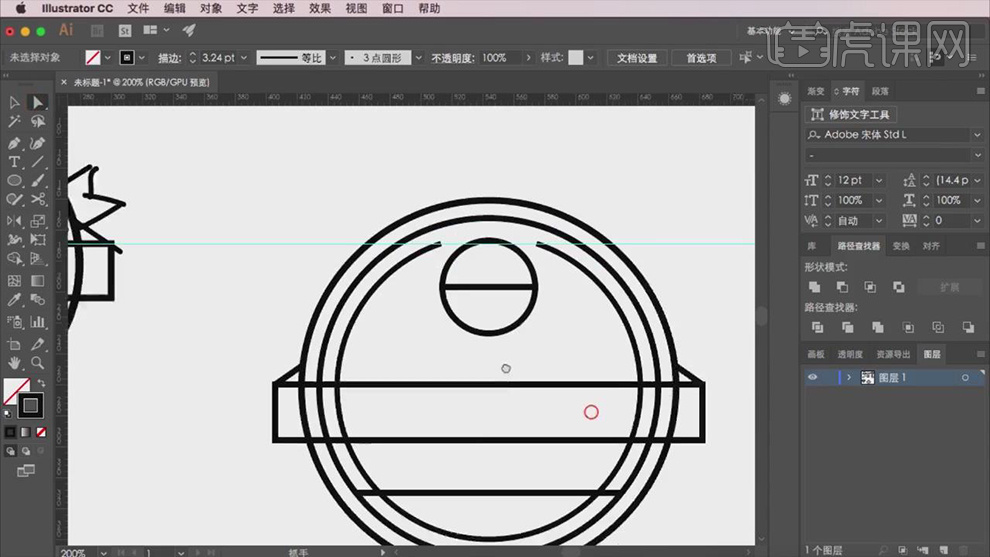This screenshot has width=990, height=557.
Task: Click the 首选项 button
Action: pos(701,57)
